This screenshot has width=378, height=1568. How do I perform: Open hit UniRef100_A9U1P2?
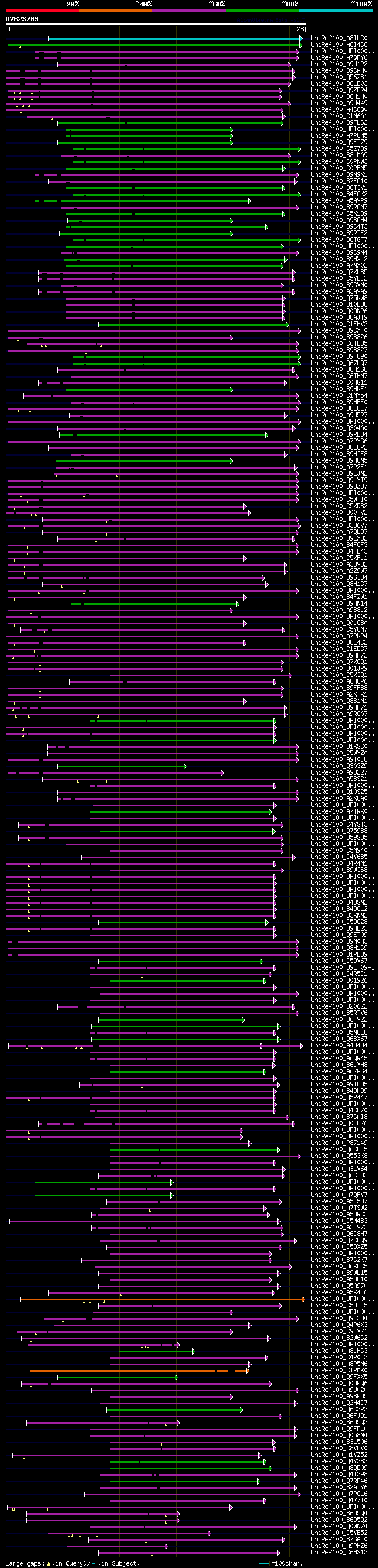339,64
